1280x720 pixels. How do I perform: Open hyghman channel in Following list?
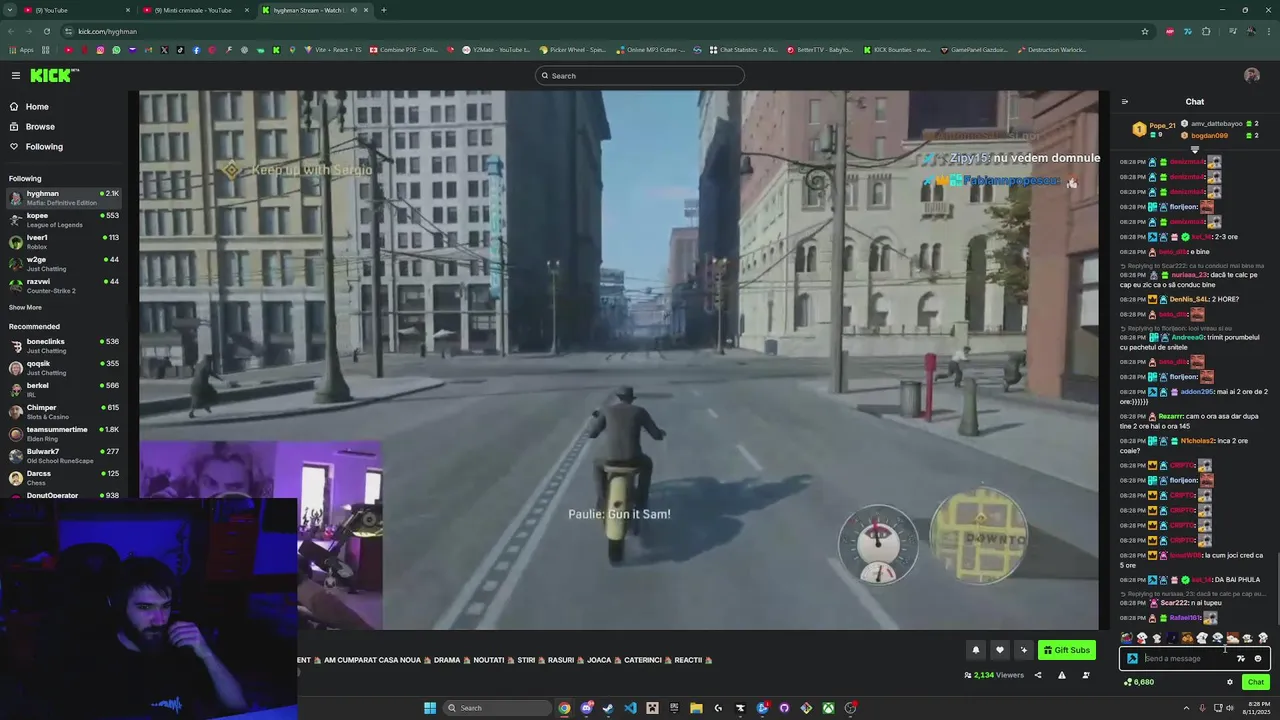(64, 198)
